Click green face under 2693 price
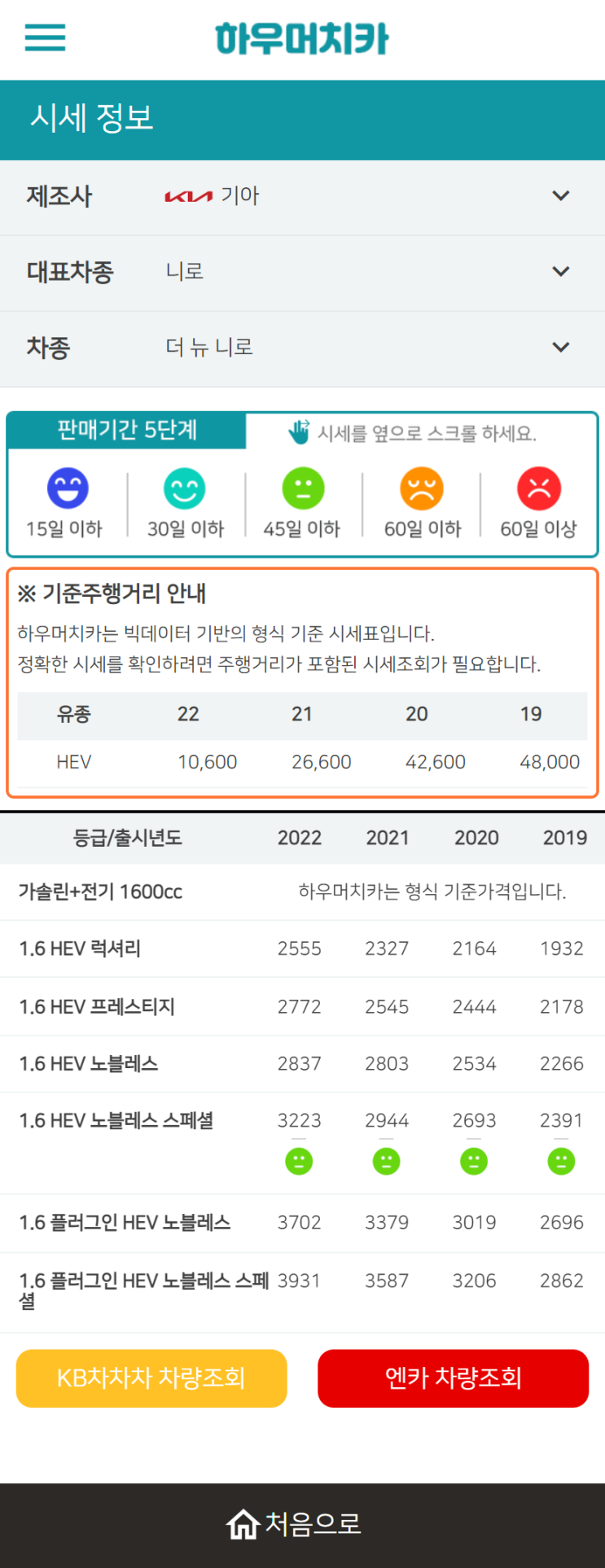 point(474,1161)
